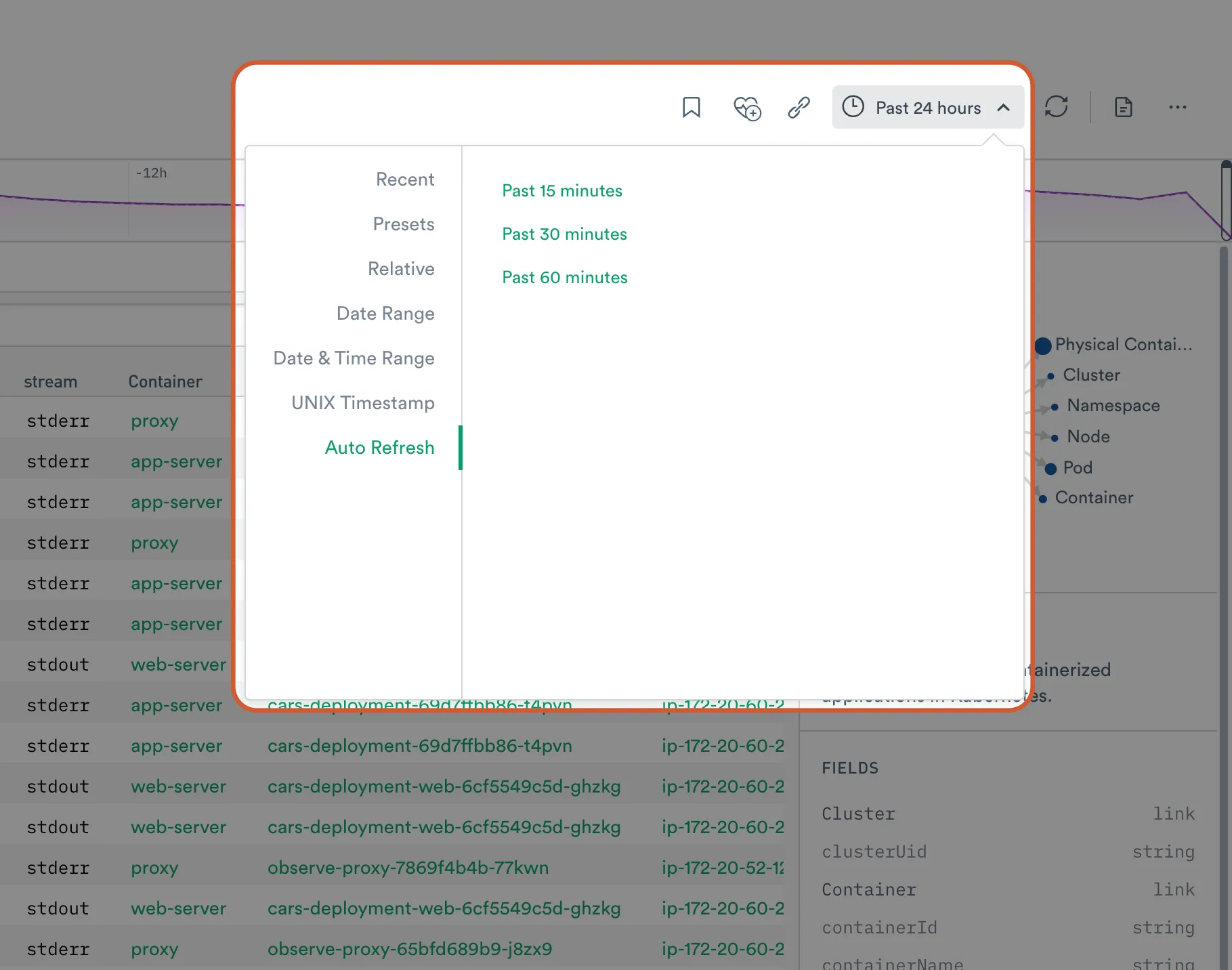Click the clock icon in time picker
1232x970 pixels.
coord(853,107)
